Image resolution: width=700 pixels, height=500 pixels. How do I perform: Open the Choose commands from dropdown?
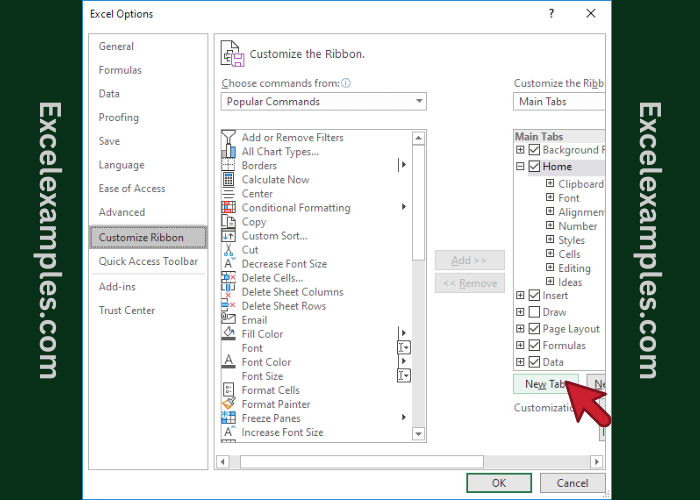click(x=323, y=101)
